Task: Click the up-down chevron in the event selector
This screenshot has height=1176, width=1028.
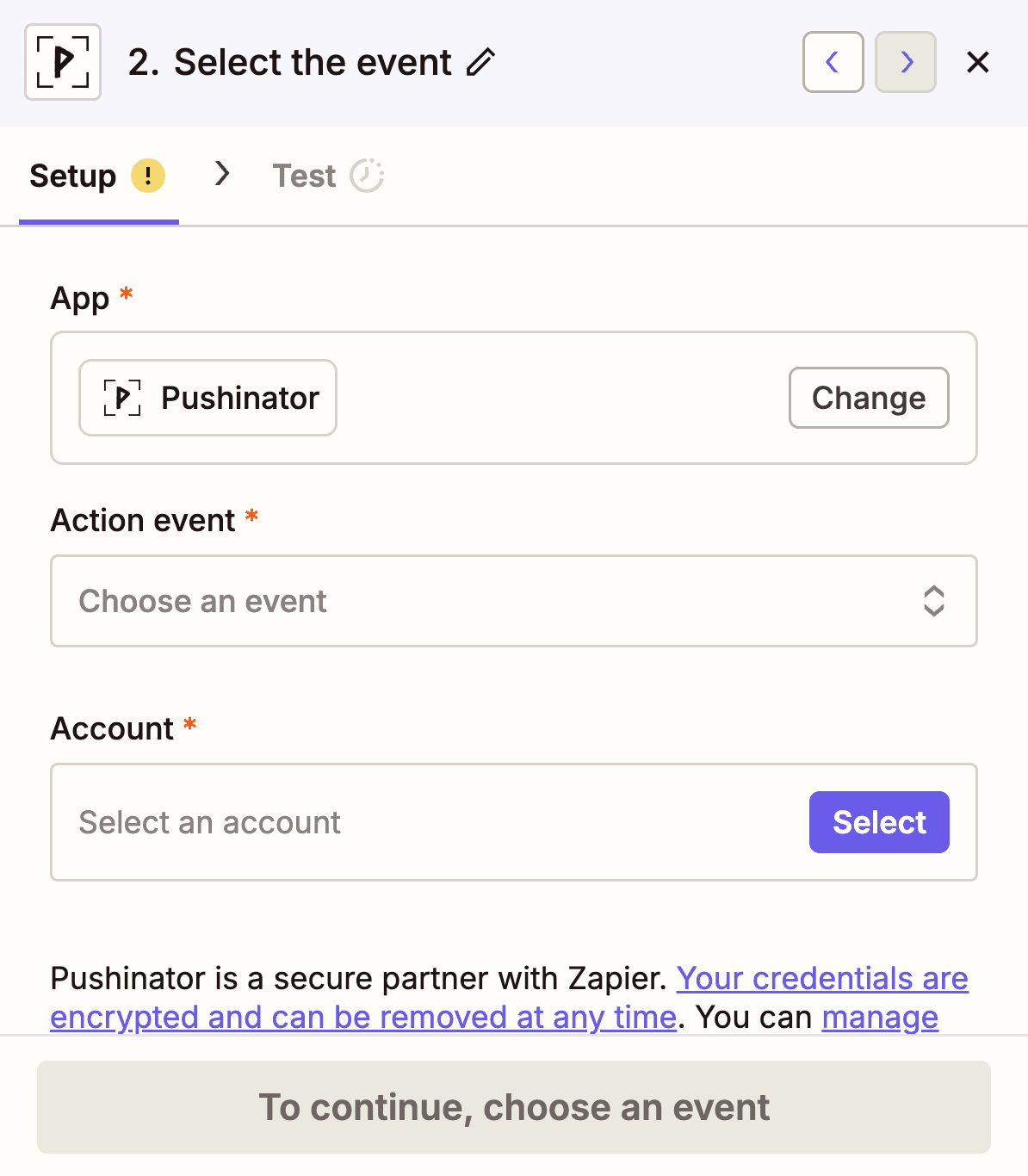Action: 935,601
